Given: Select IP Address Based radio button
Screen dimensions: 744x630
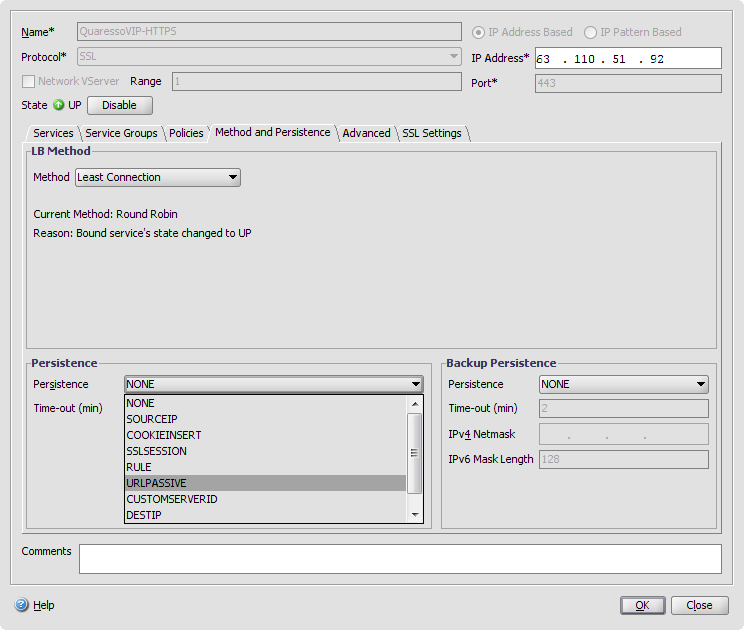Looking at the screenshot, I should click(479, 32).
